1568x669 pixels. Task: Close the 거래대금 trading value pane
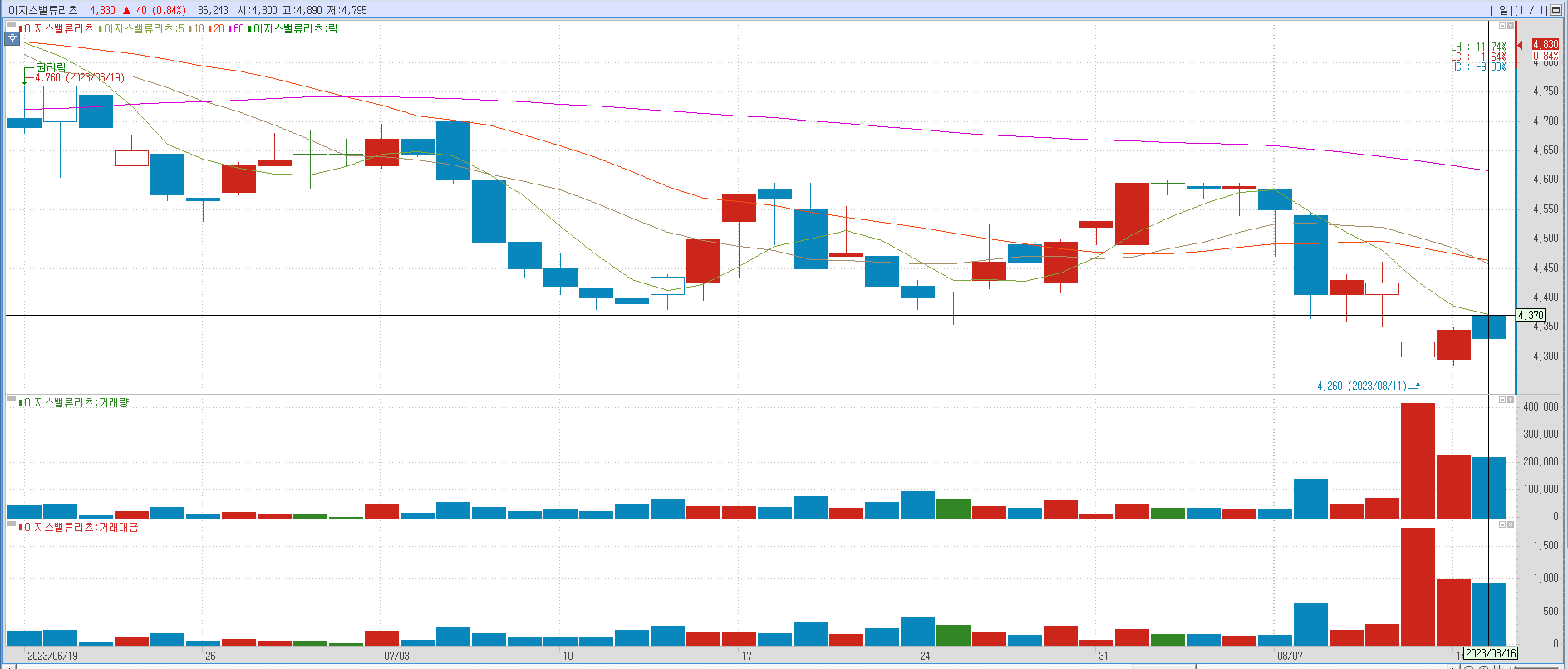[x=1511, y=524]
